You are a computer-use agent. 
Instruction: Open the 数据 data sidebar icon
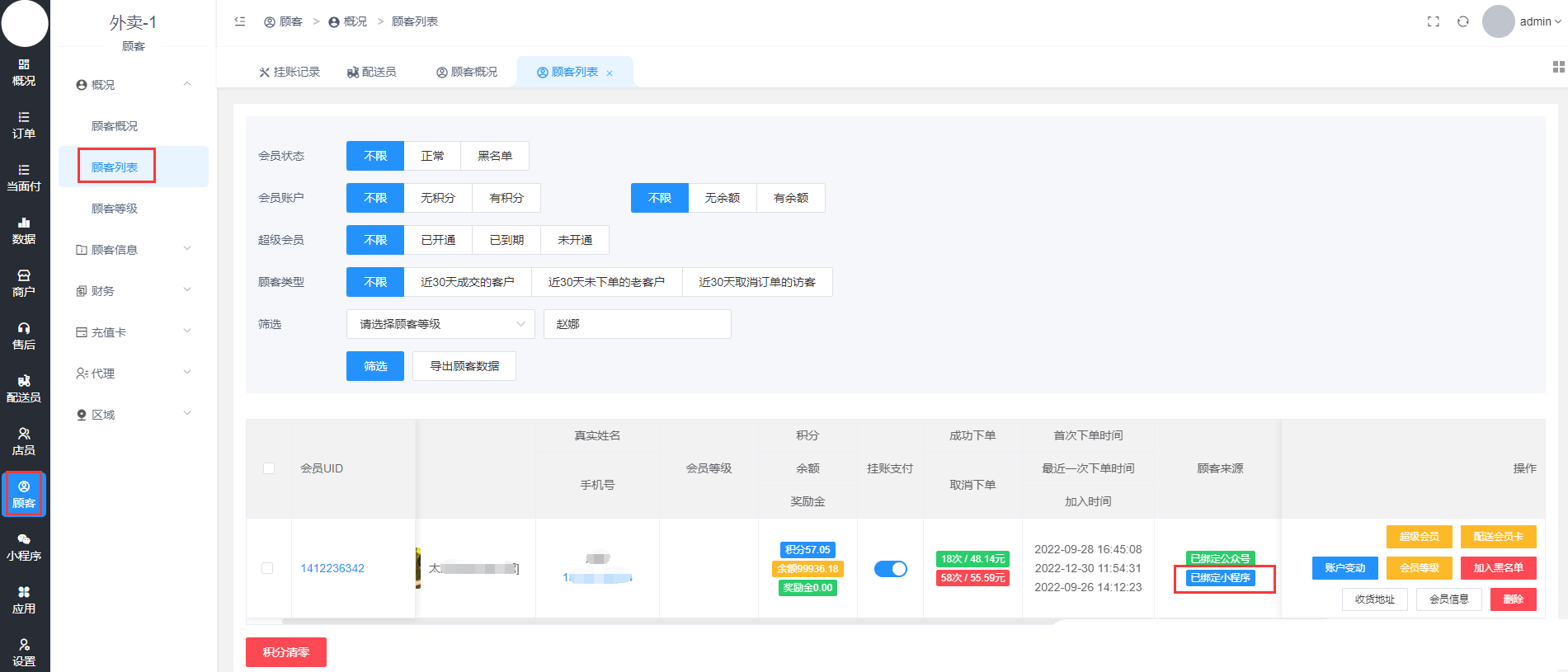24,231
